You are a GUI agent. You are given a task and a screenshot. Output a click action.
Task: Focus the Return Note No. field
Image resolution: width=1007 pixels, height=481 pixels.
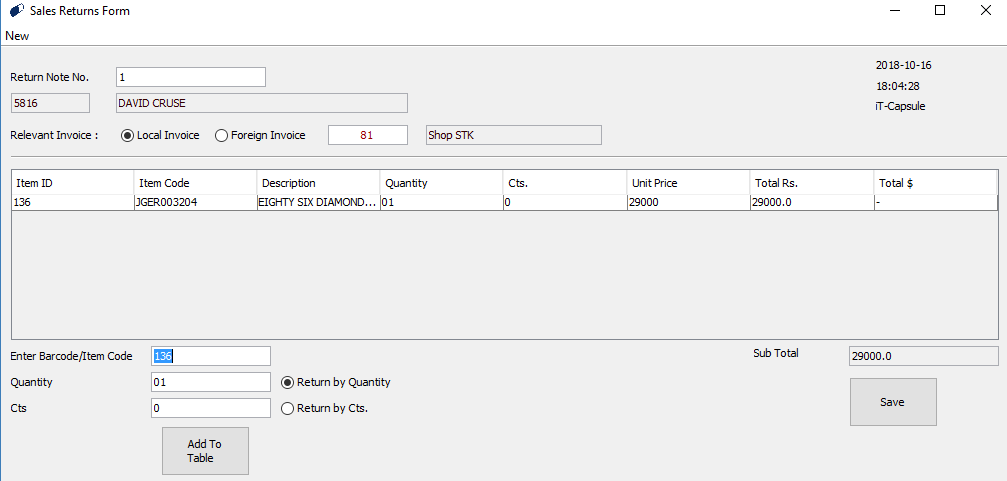coord(190,77)
